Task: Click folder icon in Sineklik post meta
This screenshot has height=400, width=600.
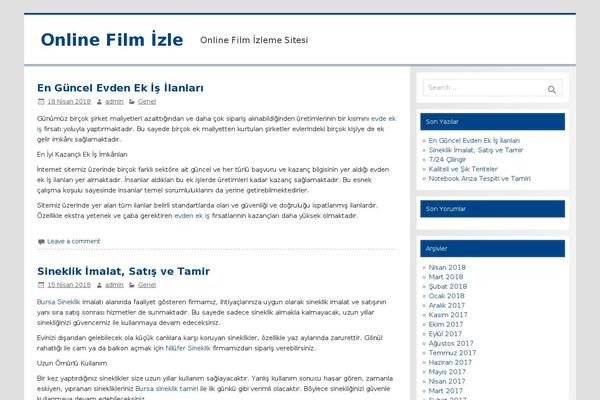Action: (132, 285)
